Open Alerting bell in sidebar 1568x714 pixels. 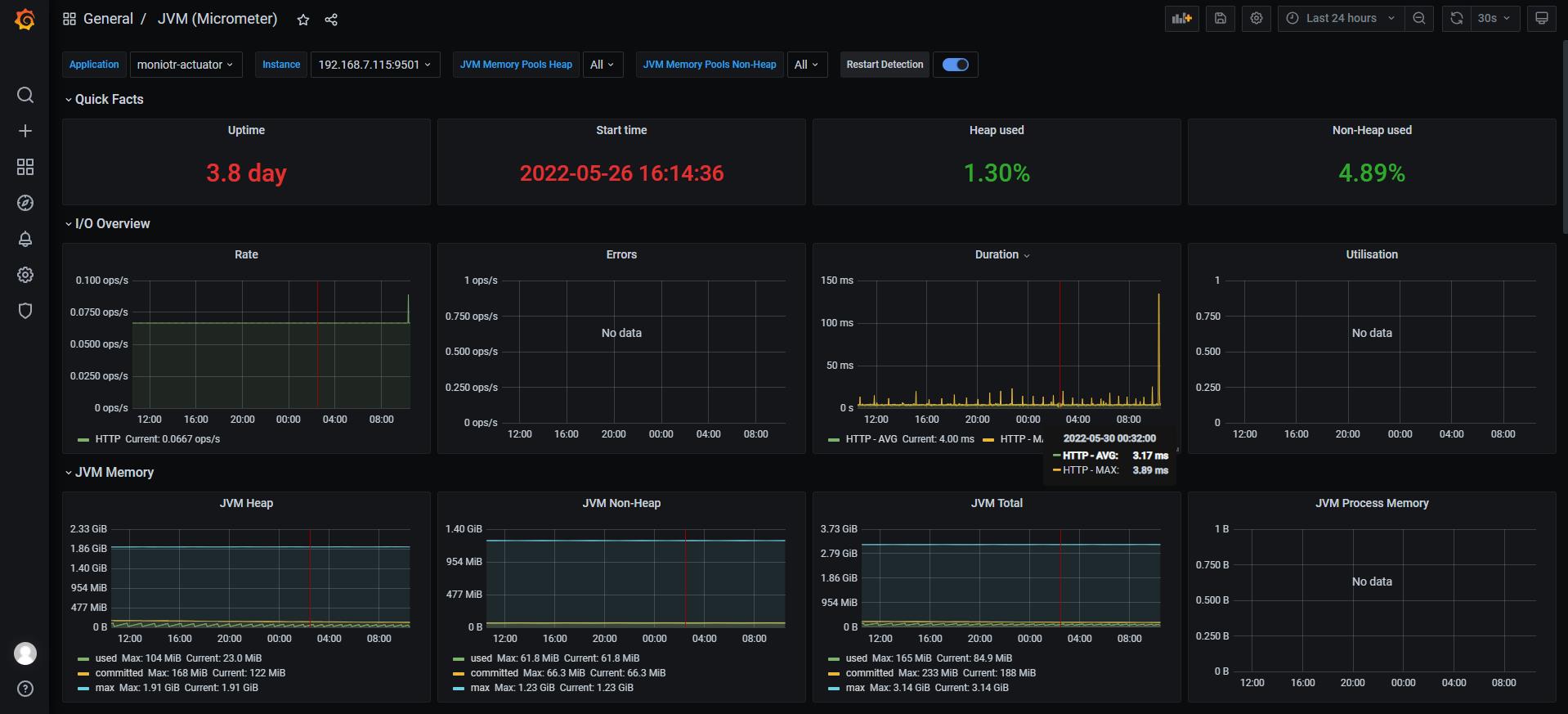[25, 239]
